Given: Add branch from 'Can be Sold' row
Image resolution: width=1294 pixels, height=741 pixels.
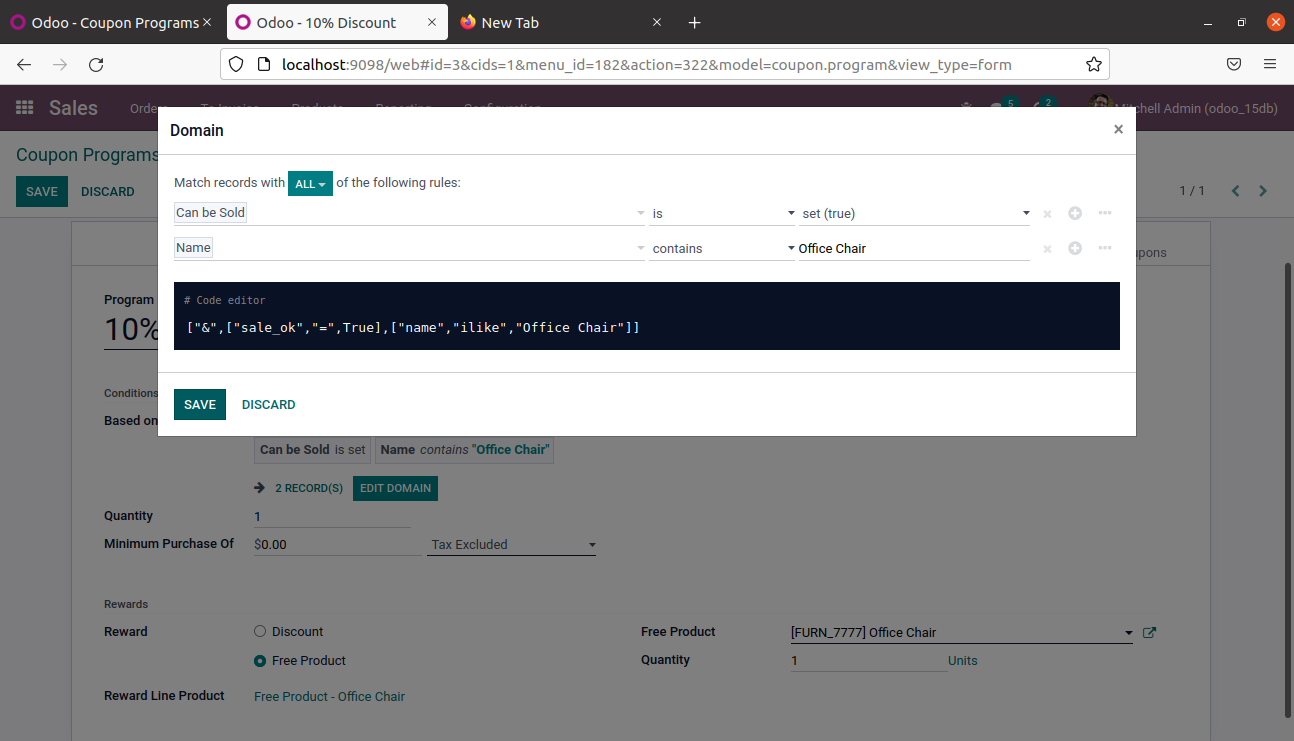Looking at the screenshot, I should click(1105, 213).
